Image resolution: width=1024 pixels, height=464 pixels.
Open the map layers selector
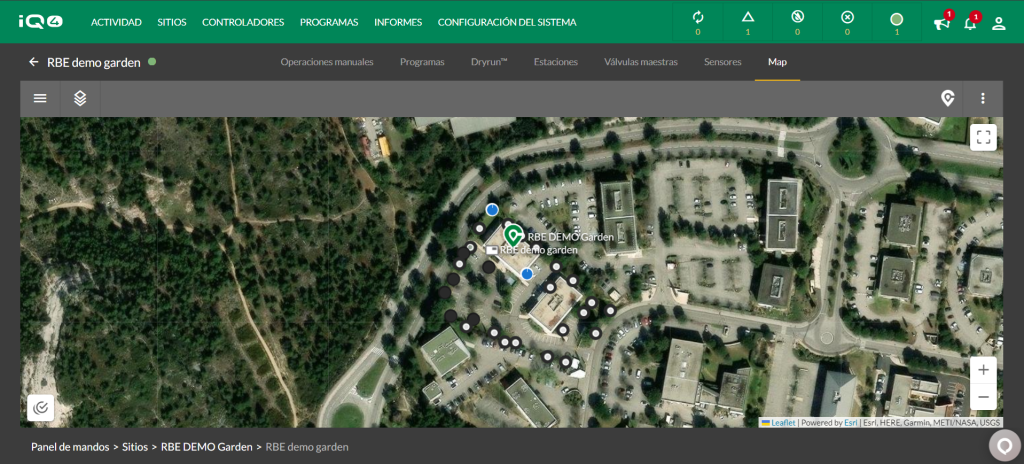(x=80, y=99)
